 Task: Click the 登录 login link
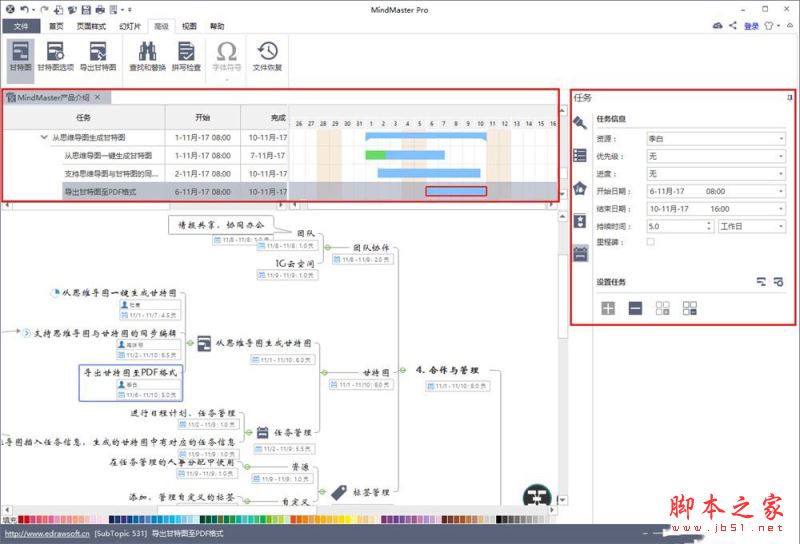pyautogui.click(x=751, y=26)
